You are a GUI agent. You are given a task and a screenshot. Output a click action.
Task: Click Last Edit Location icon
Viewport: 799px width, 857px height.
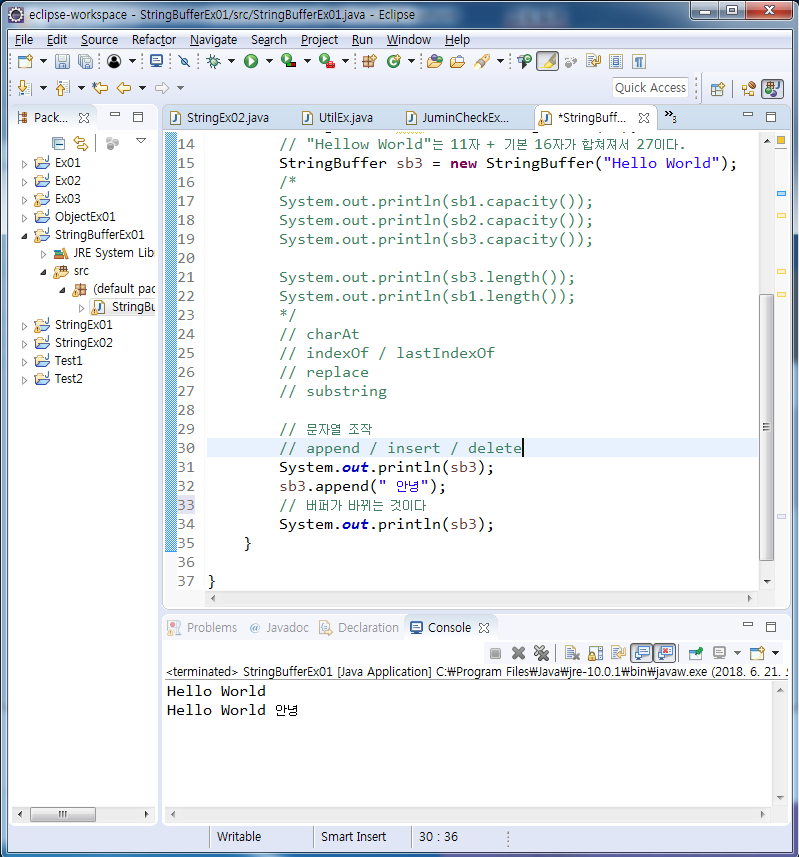coord(100,87)
